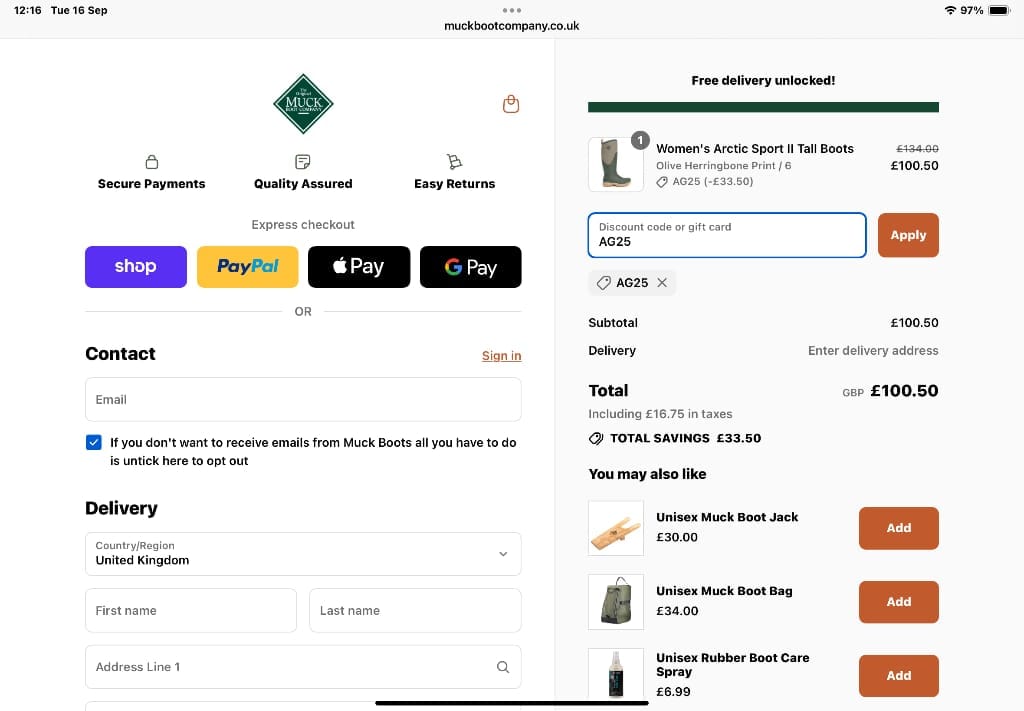Open the Country/Region dropdown
The height and width of the screenshot is (711, 1024).
pos(303,554)
